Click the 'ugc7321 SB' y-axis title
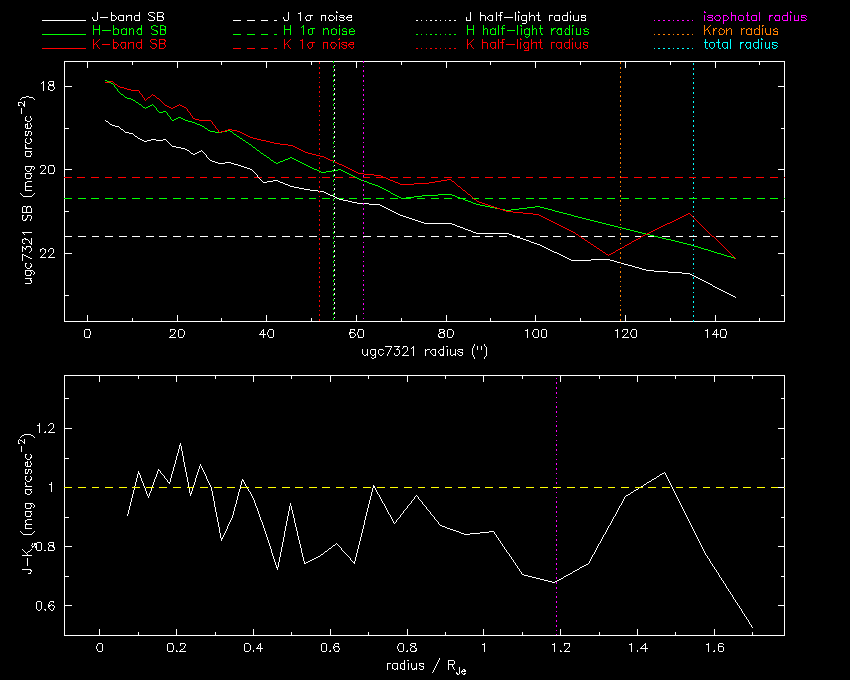Screen dimensions: 850x680 (28, 191)
